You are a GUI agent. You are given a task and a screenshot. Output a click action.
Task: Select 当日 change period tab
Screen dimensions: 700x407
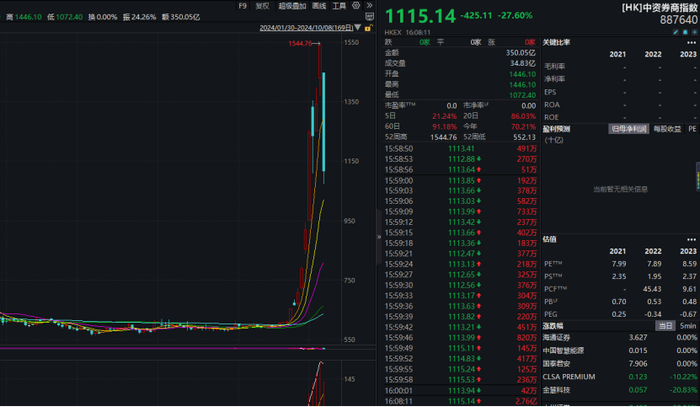tap(665, 326)
